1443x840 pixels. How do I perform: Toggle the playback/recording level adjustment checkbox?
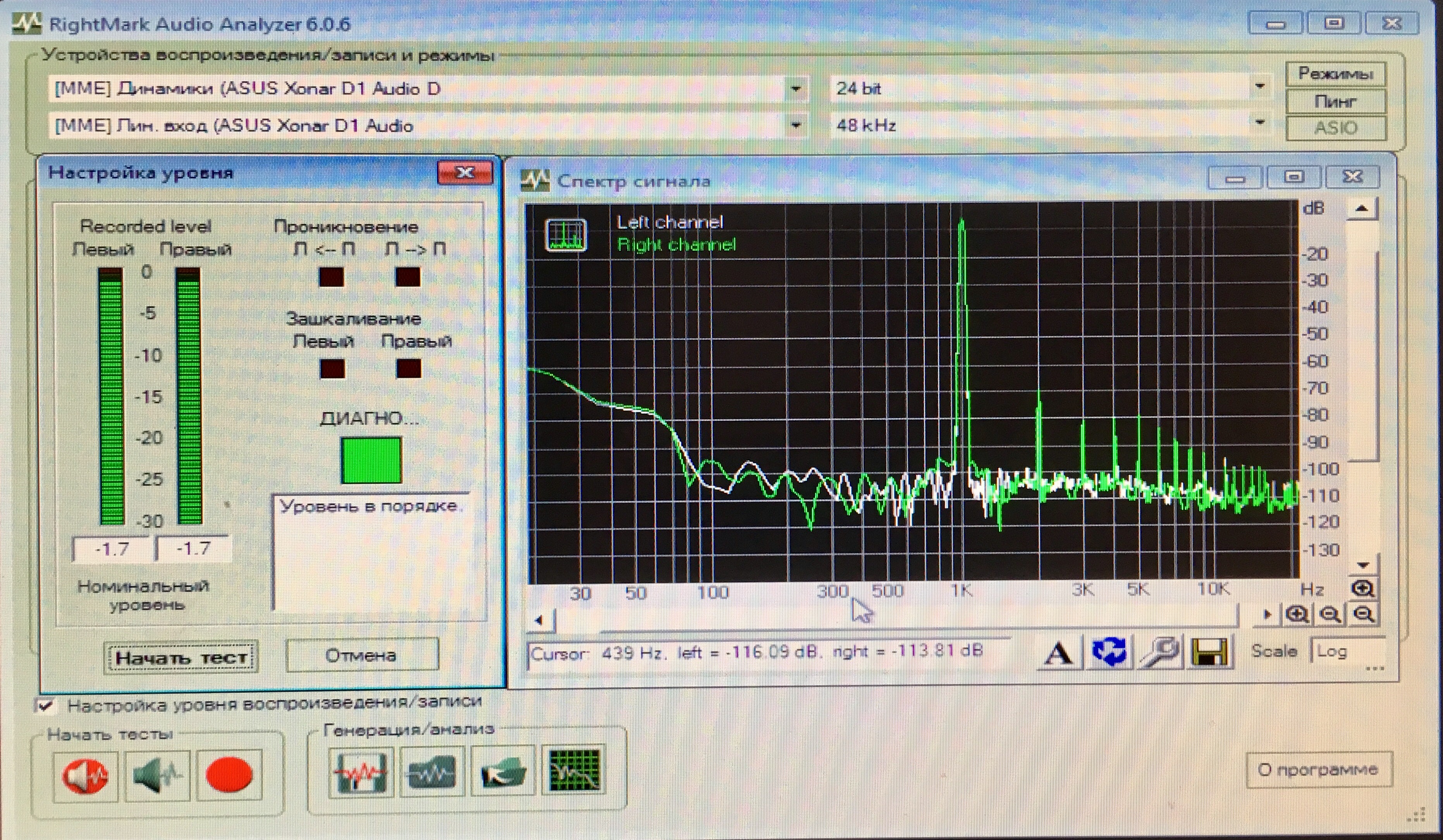pyautogui.click(x=46, y=705)
